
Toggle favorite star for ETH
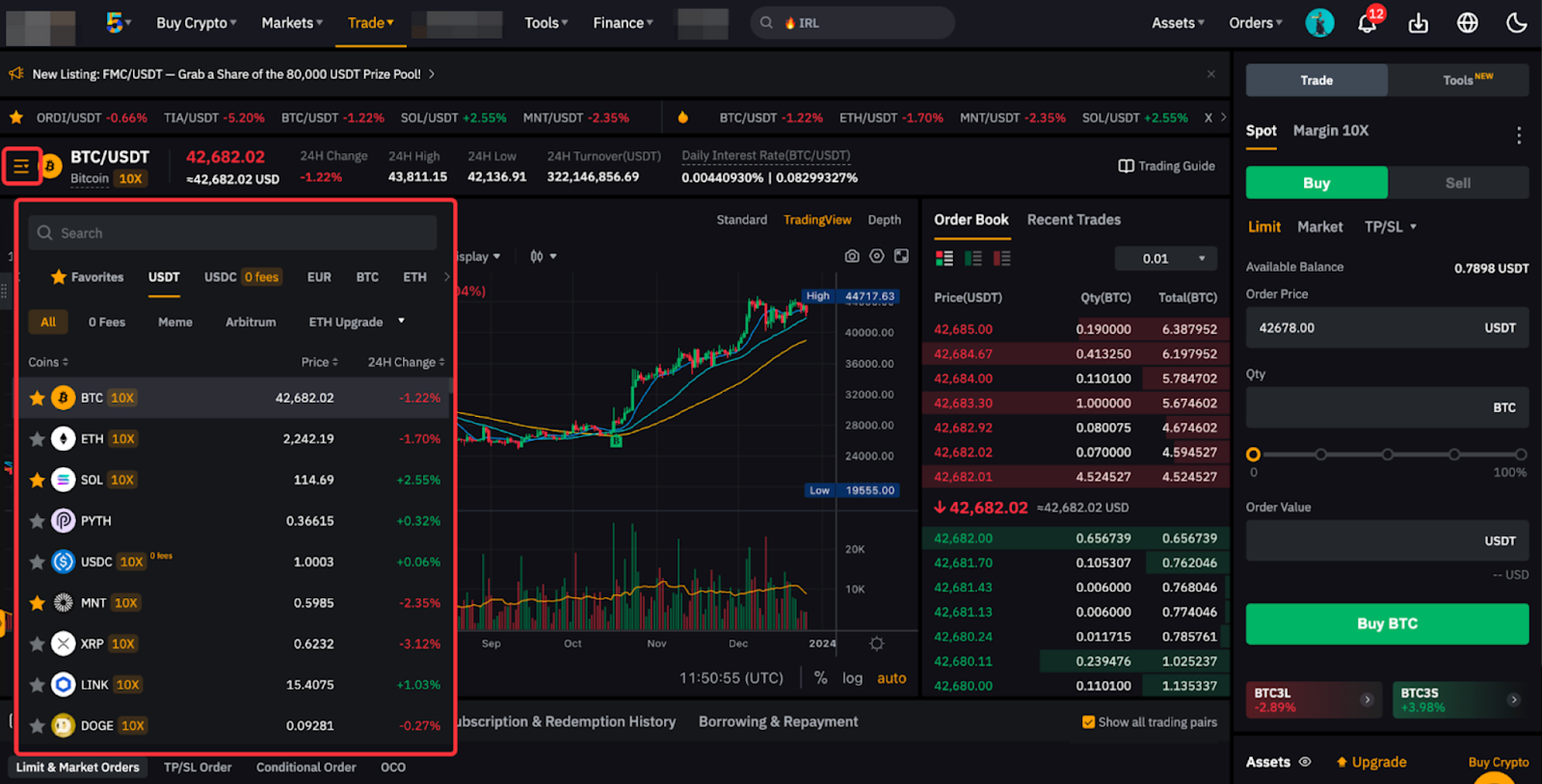point(37,439)
